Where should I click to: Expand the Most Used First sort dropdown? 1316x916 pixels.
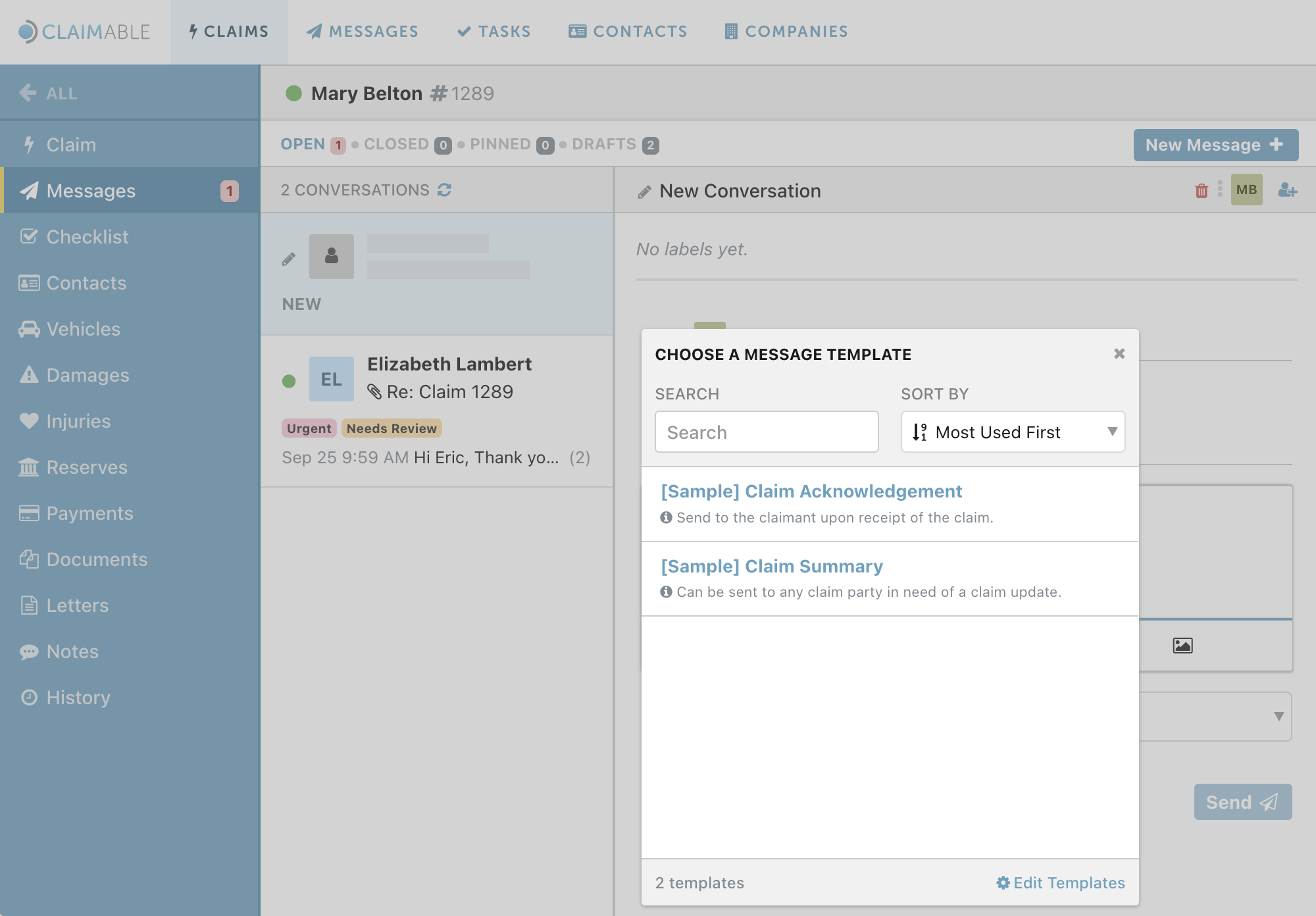point(1013,432)
